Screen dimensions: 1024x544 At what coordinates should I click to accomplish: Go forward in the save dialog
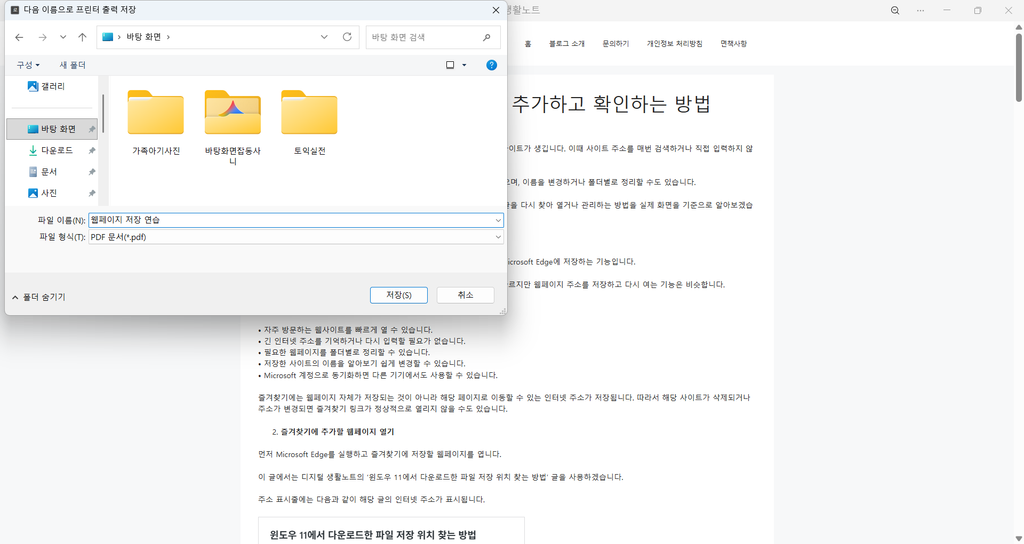(42, 37)
